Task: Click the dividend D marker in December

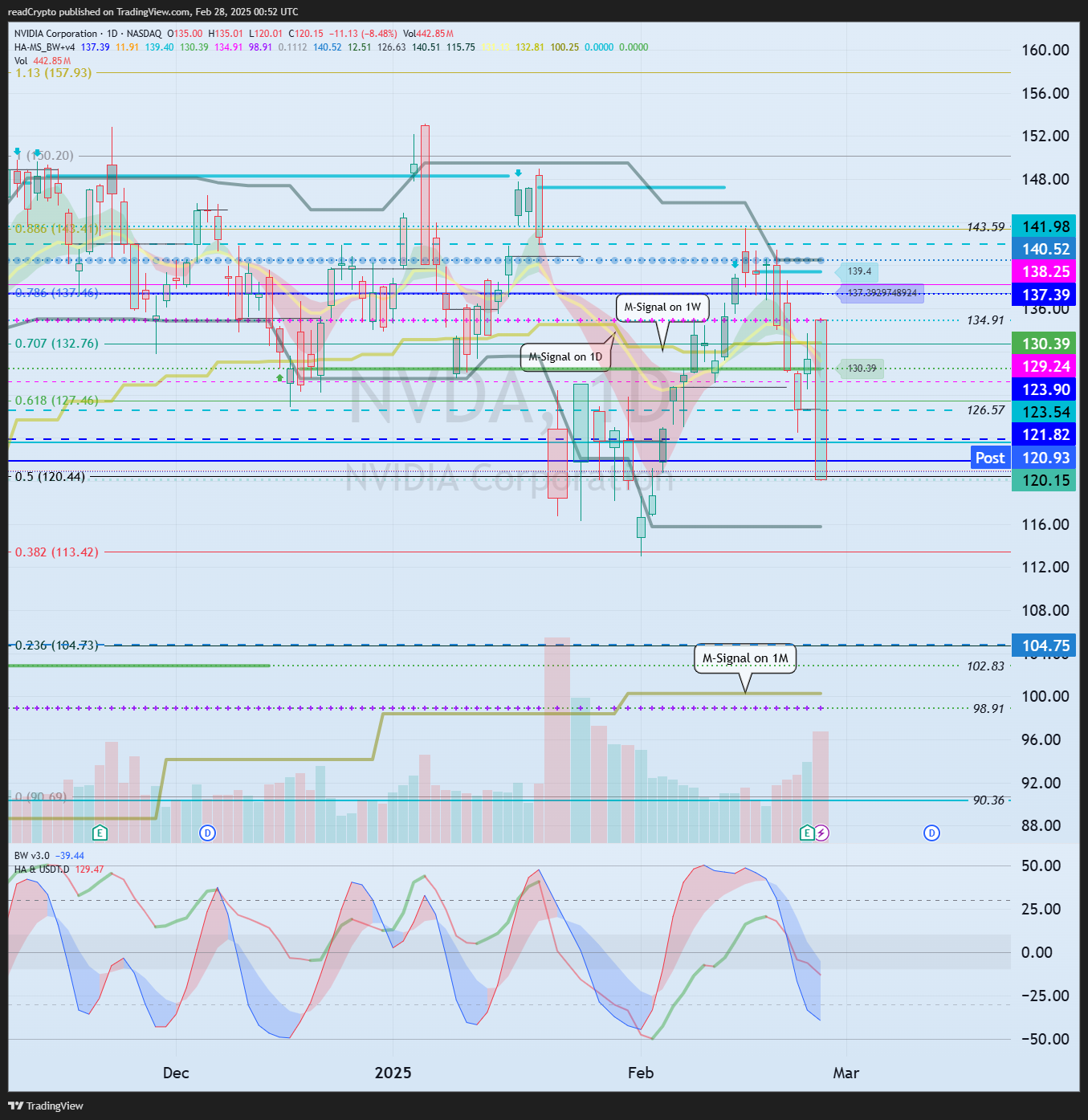Action: tap(208, 833)
